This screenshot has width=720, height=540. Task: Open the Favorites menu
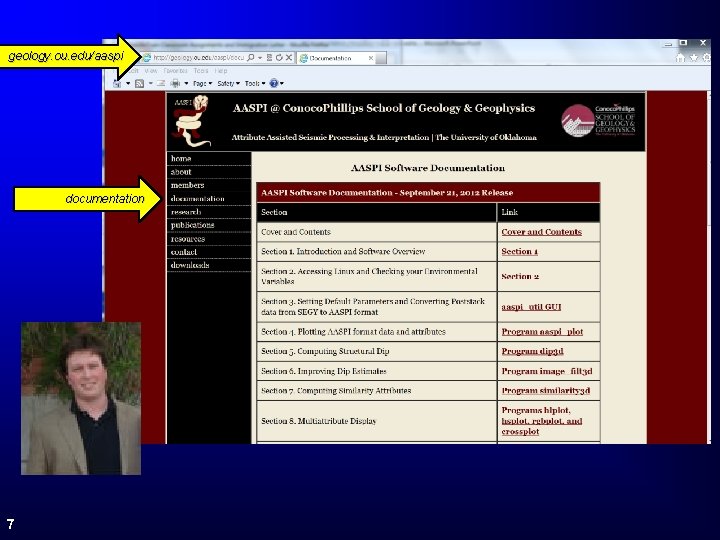point(175,71)
